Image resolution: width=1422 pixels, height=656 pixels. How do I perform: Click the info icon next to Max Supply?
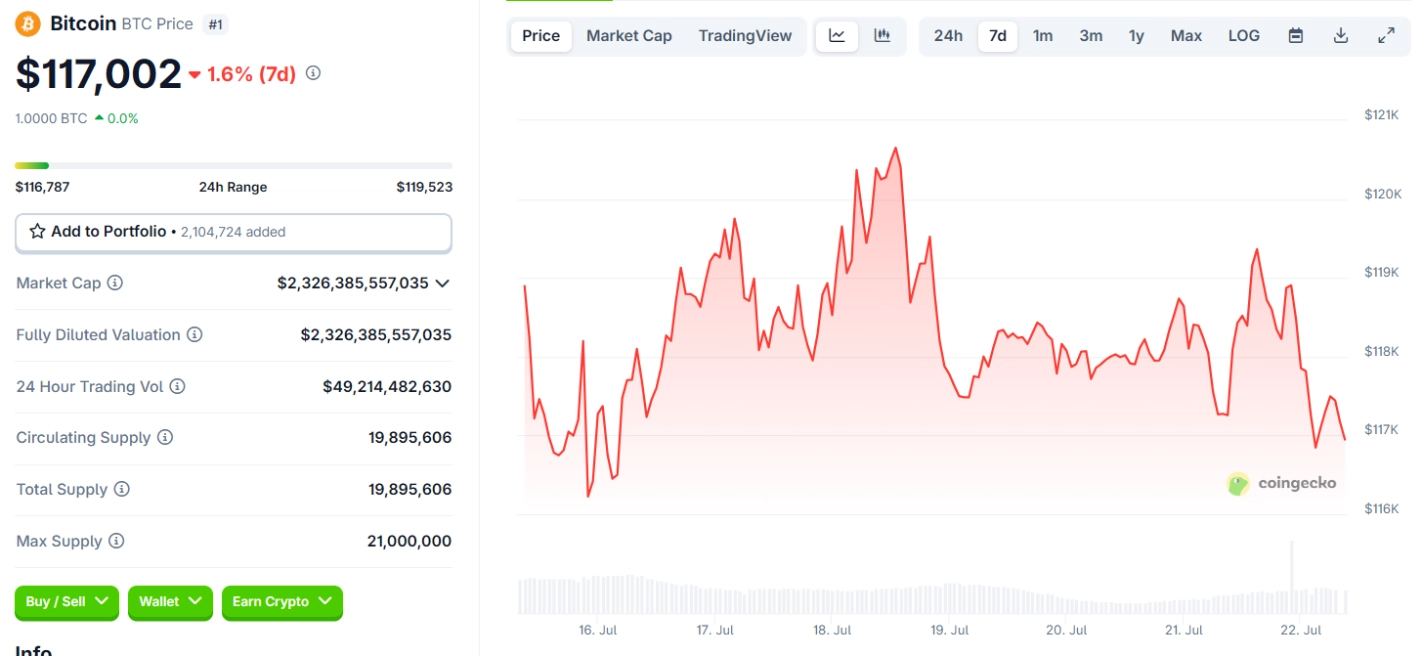116,541
